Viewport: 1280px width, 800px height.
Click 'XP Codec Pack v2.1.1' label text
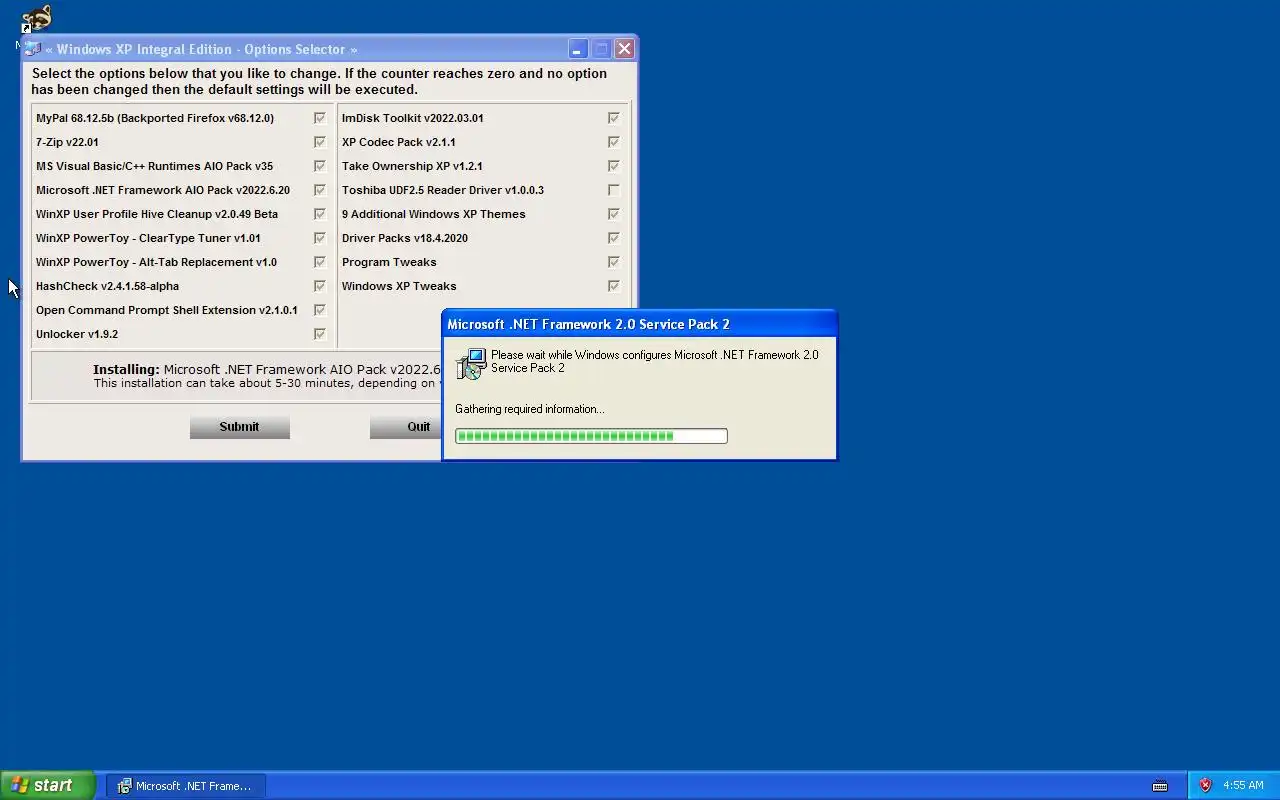[399, 142]
